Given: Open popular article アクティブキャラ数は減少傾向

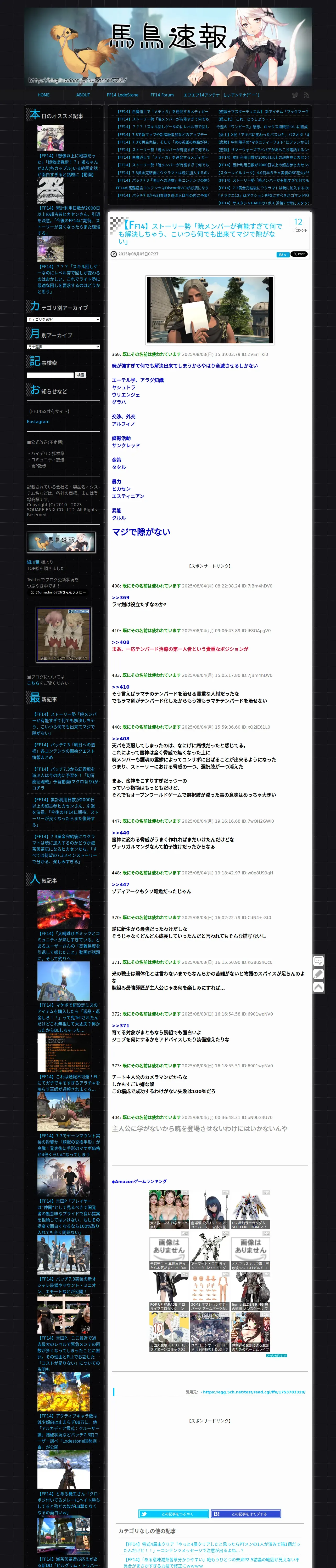Looking at the screenshot, I should [x=68, y=1432].
